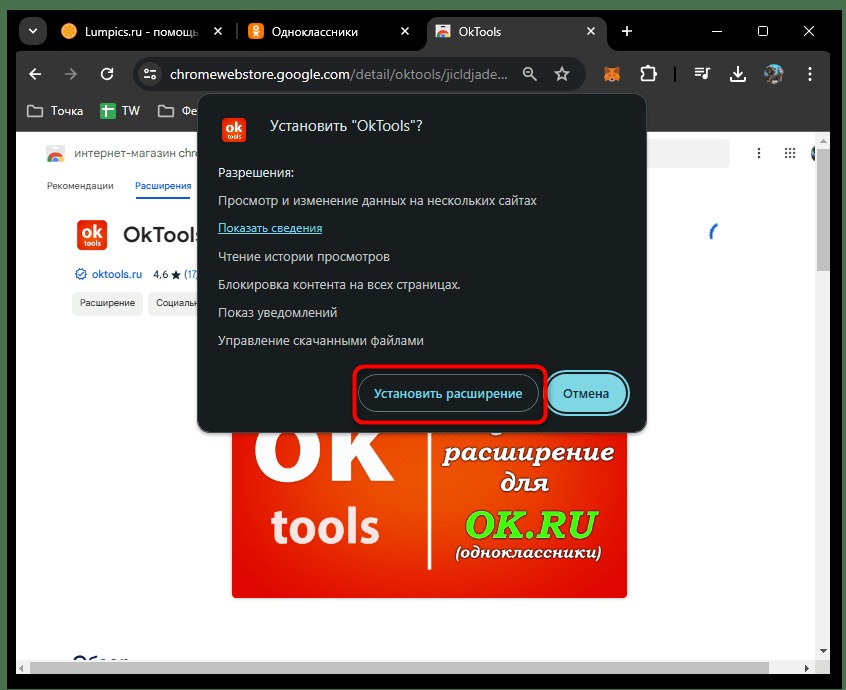Click the Расширение category chip
Viewport: 846px width, 690px height.
pos(107,303)
